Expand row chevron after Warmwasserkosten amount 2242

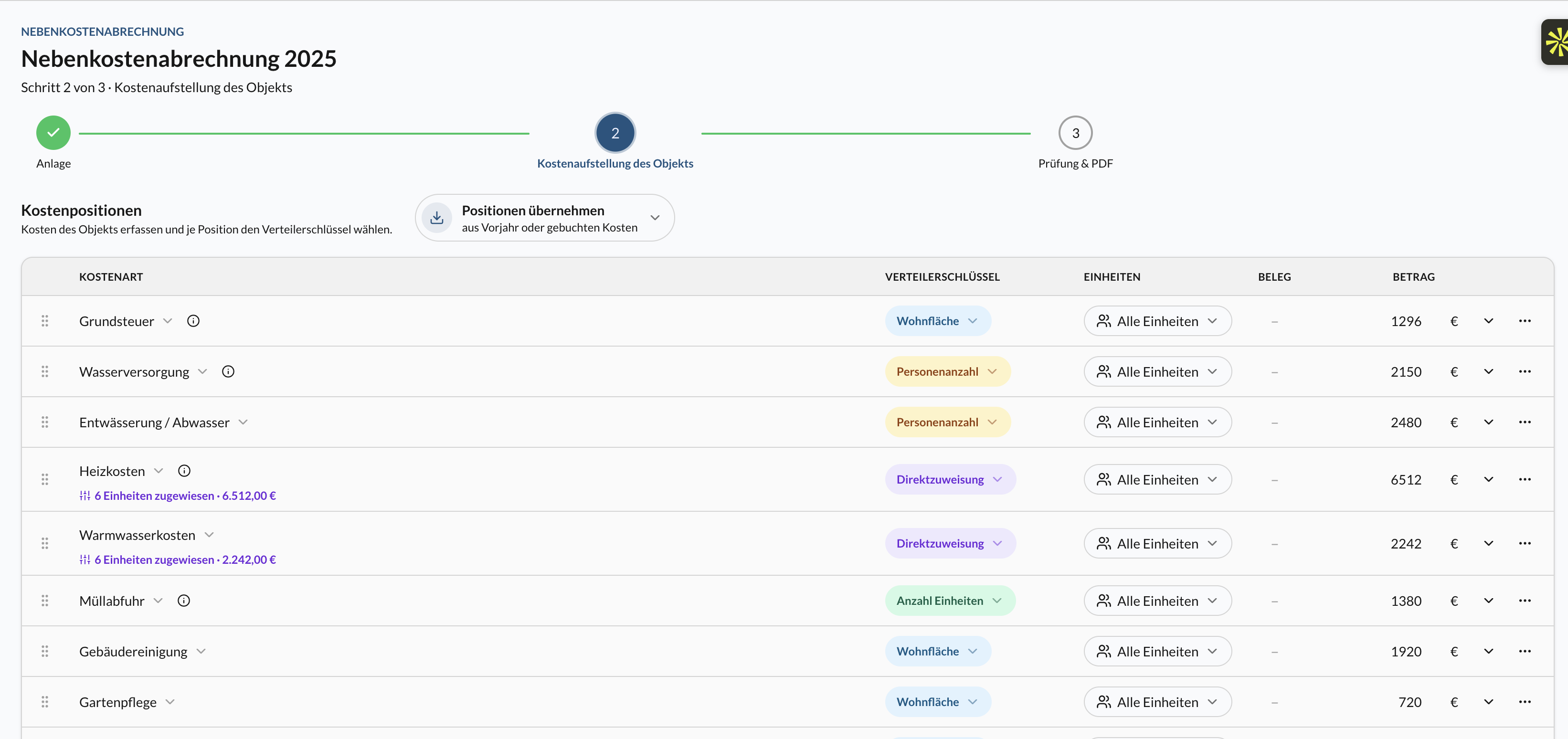point(1488,543)
